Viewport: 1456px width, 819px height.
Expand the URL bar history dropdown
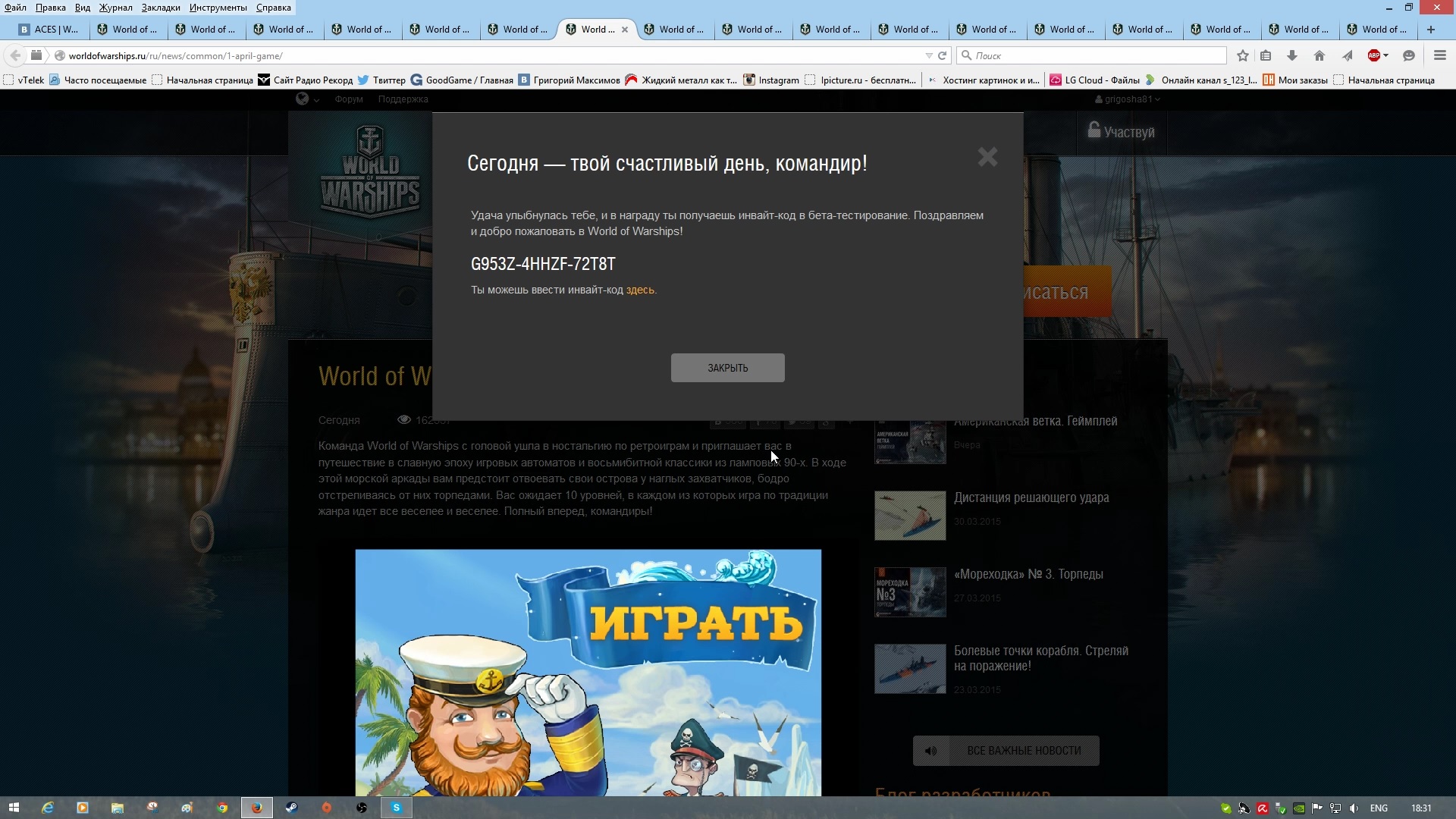point(928,55)
